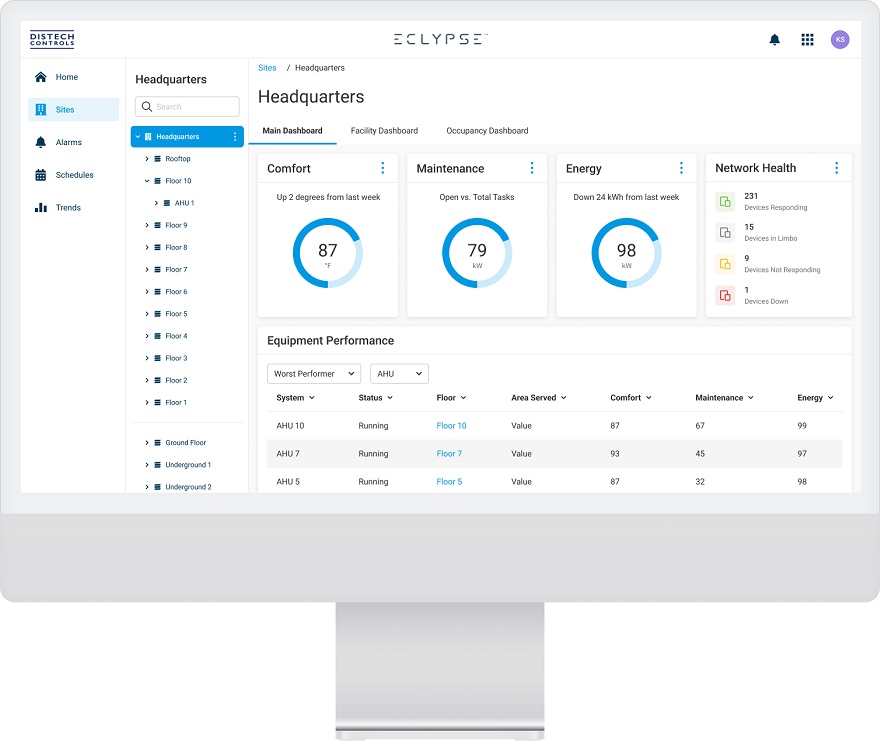This screenshot has height=741, width=880.
Task: Open the Maintenance card three-dot menu
Action: [532, 168]
